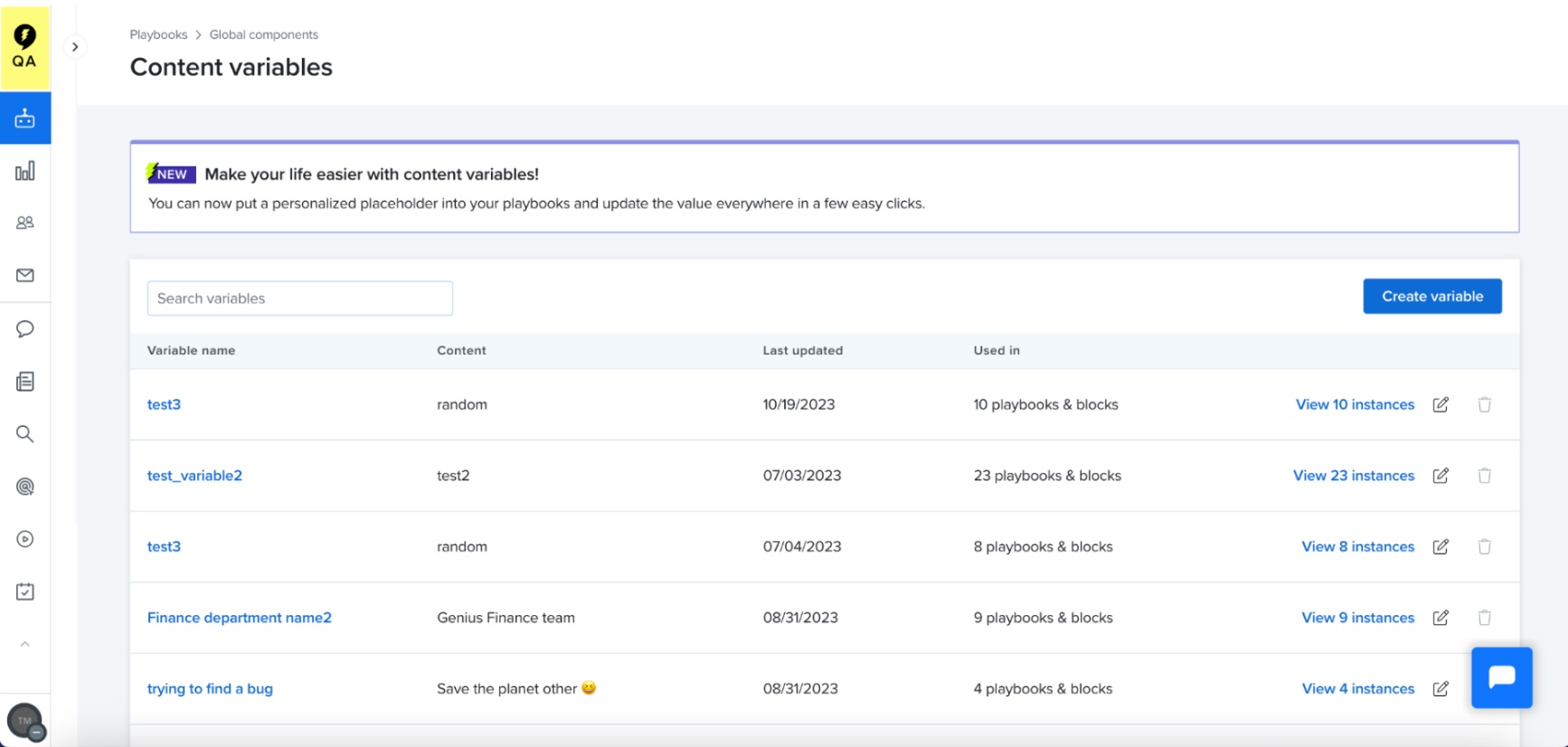The width and height of the screenshot is (1568, 747).
Task: Open the document list sidebar icon
Action: click(25, 382)
